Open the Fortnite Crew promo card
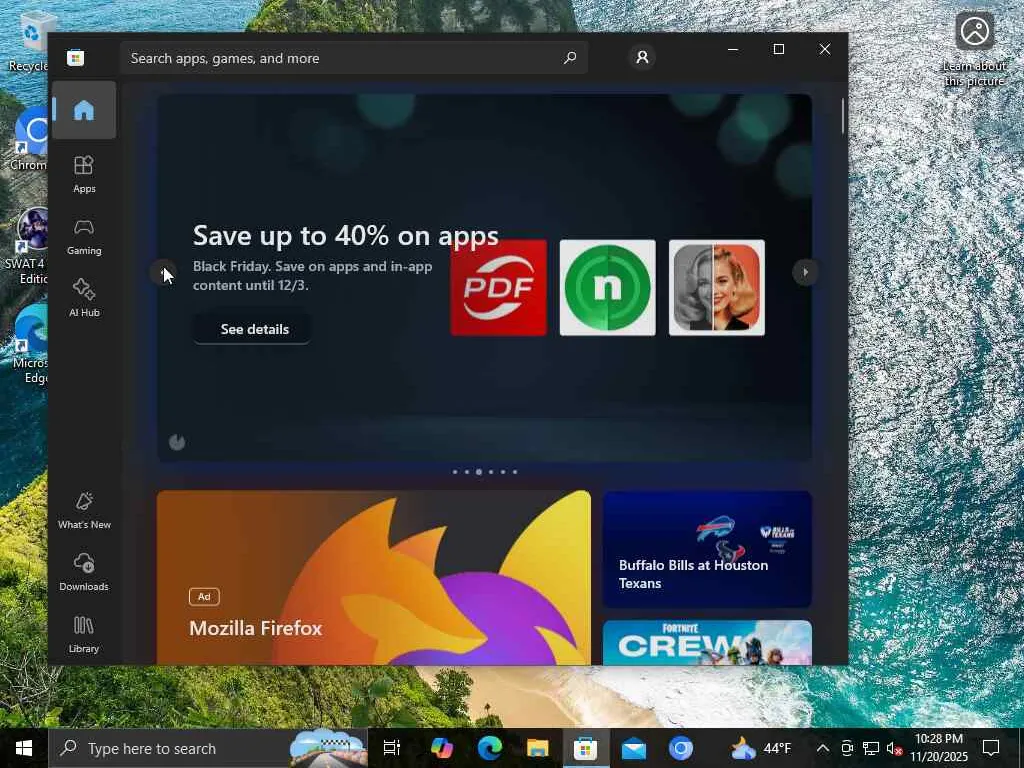The height and width of the screenshot is (768, 1024). tap(707, 643)
